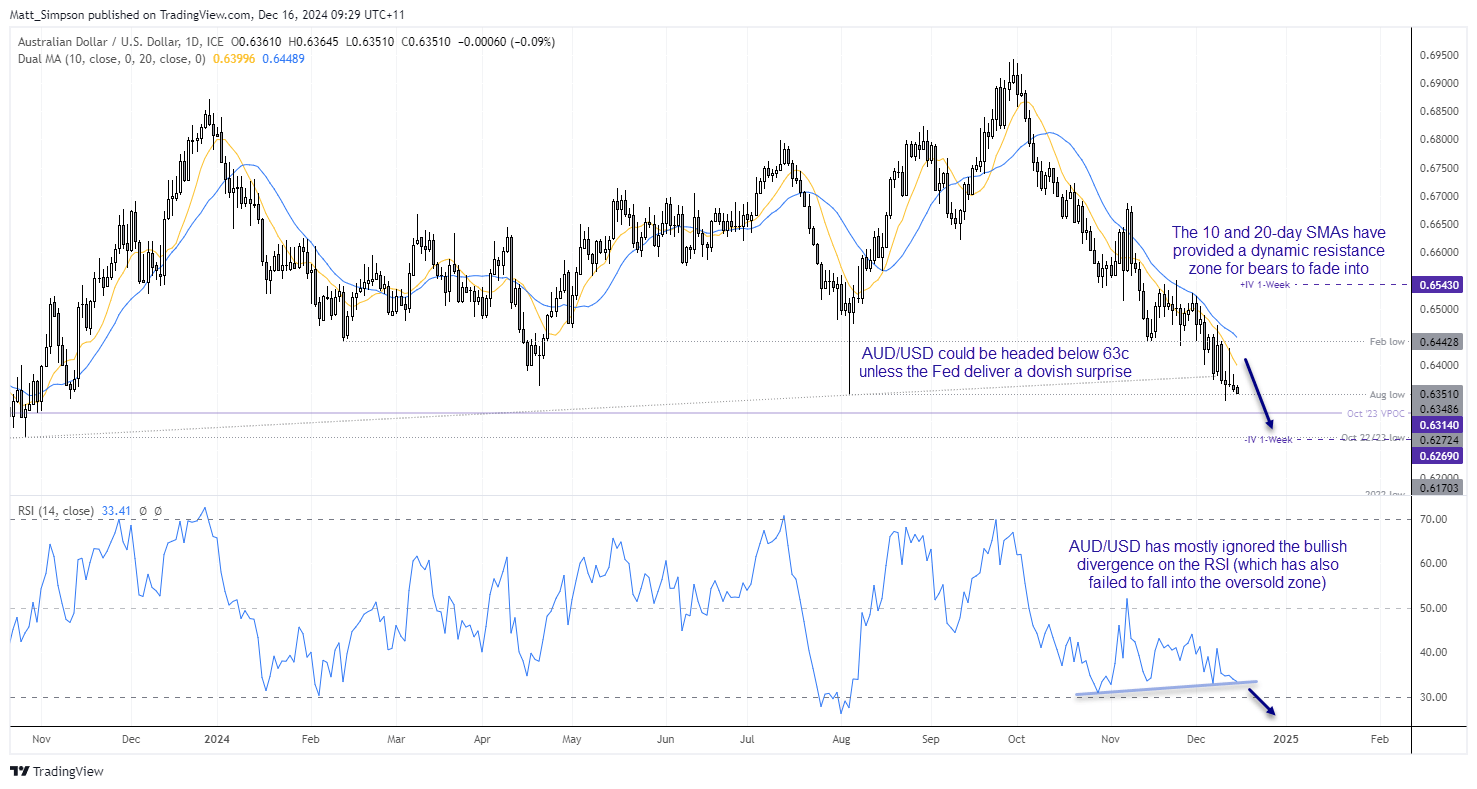Click the Apr label on time axis

484,739
